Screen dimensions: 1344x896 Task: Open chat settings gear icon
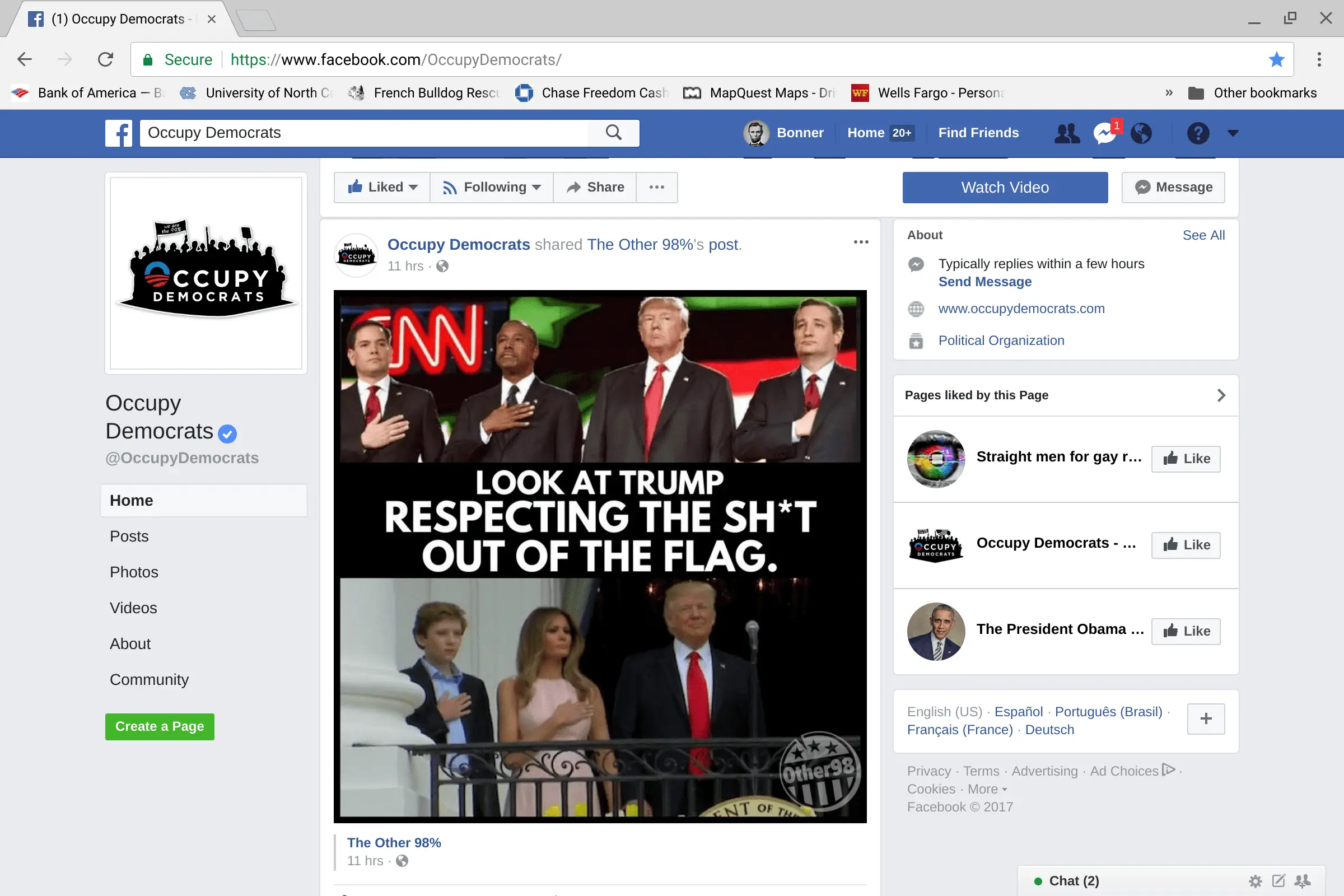pyautogui.click(x=1255, y=880)
